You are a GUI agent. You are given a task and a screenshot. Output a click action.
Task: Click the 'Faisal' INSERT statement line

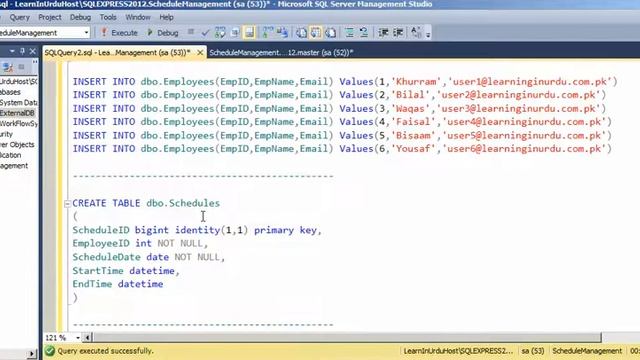point(342,122)
